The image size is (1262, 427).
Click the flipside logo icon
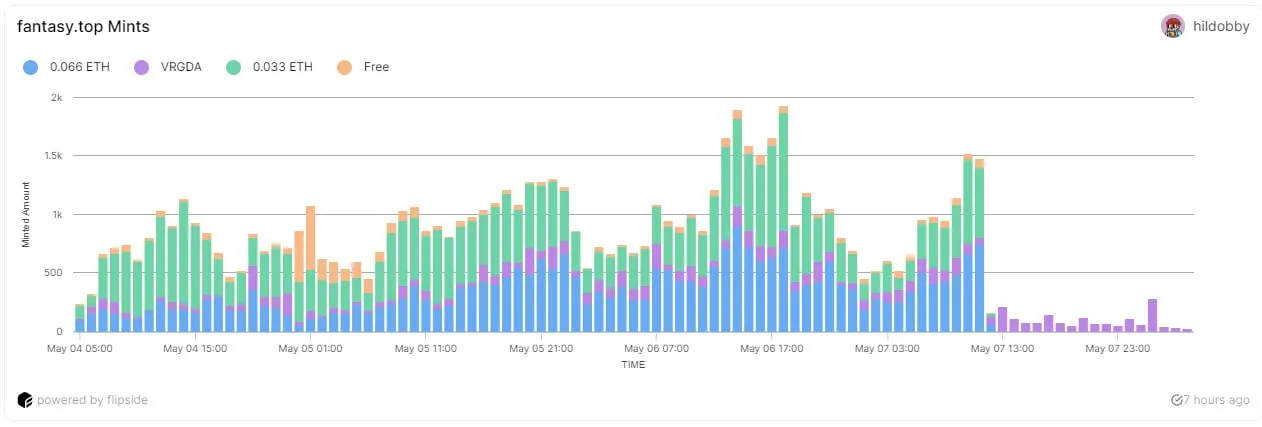25,400
